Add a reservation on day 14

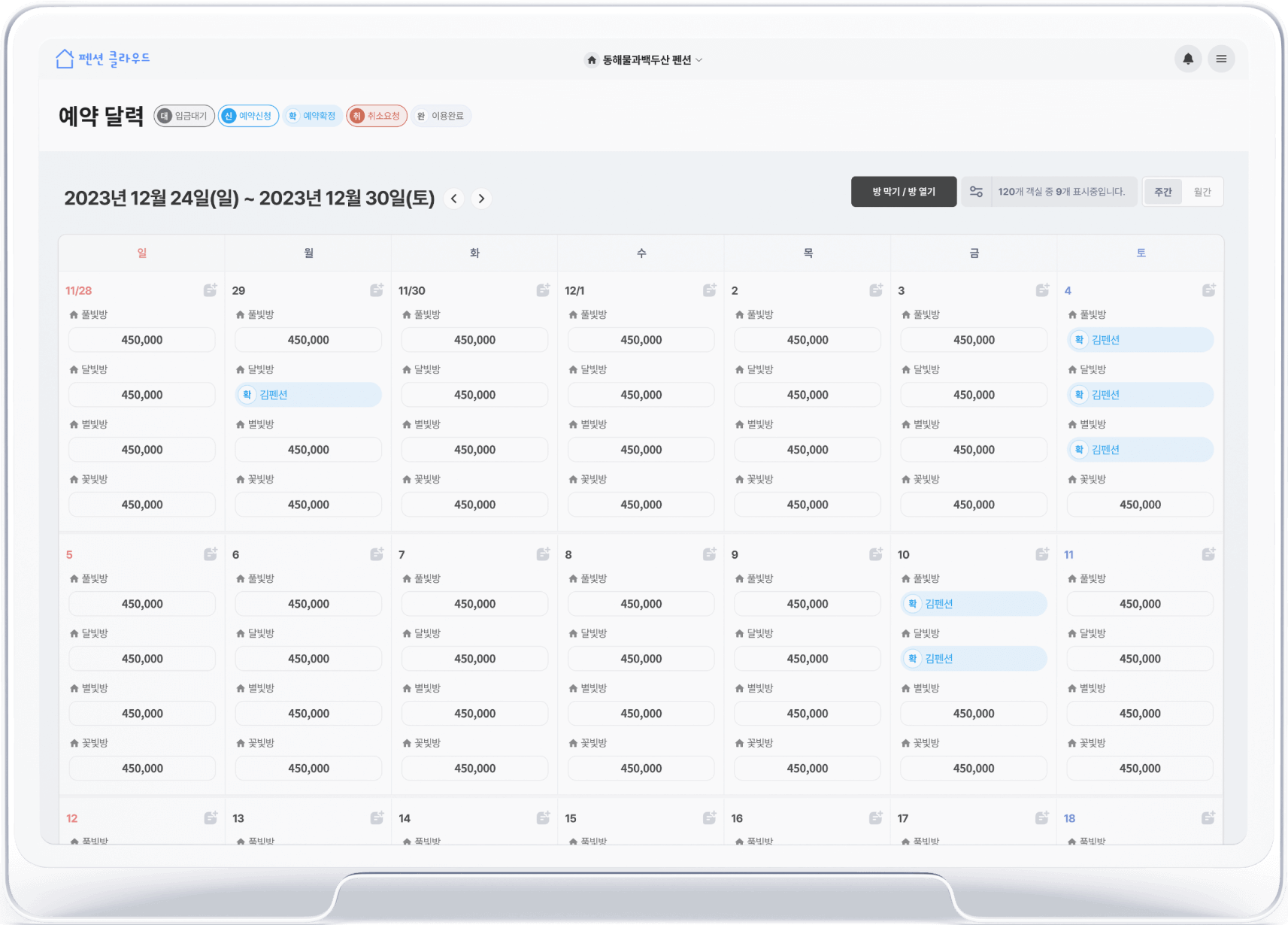(x=543, y=818)
